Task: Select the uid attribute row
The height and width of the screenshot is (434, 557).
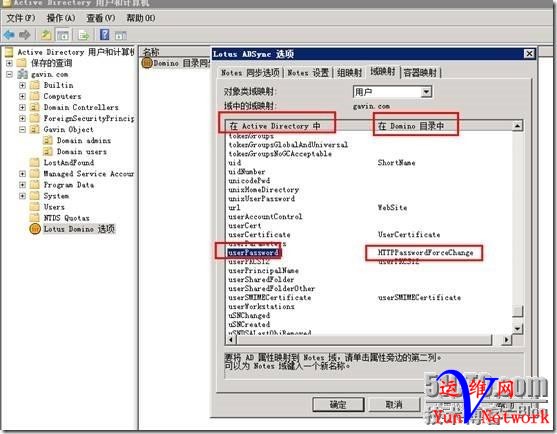Action: coord(234,163)
